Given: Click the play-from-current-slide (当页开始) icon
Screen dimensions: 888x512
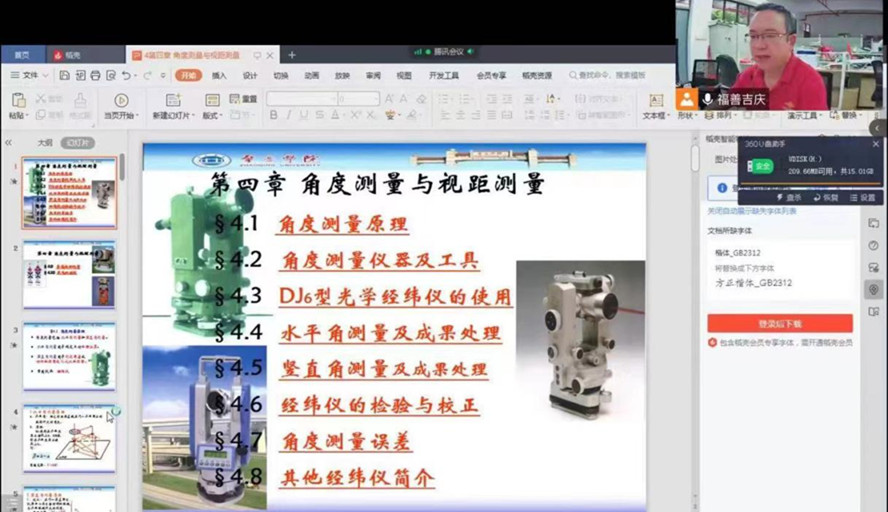Looking at the screenshot, I should coord(121,101).
